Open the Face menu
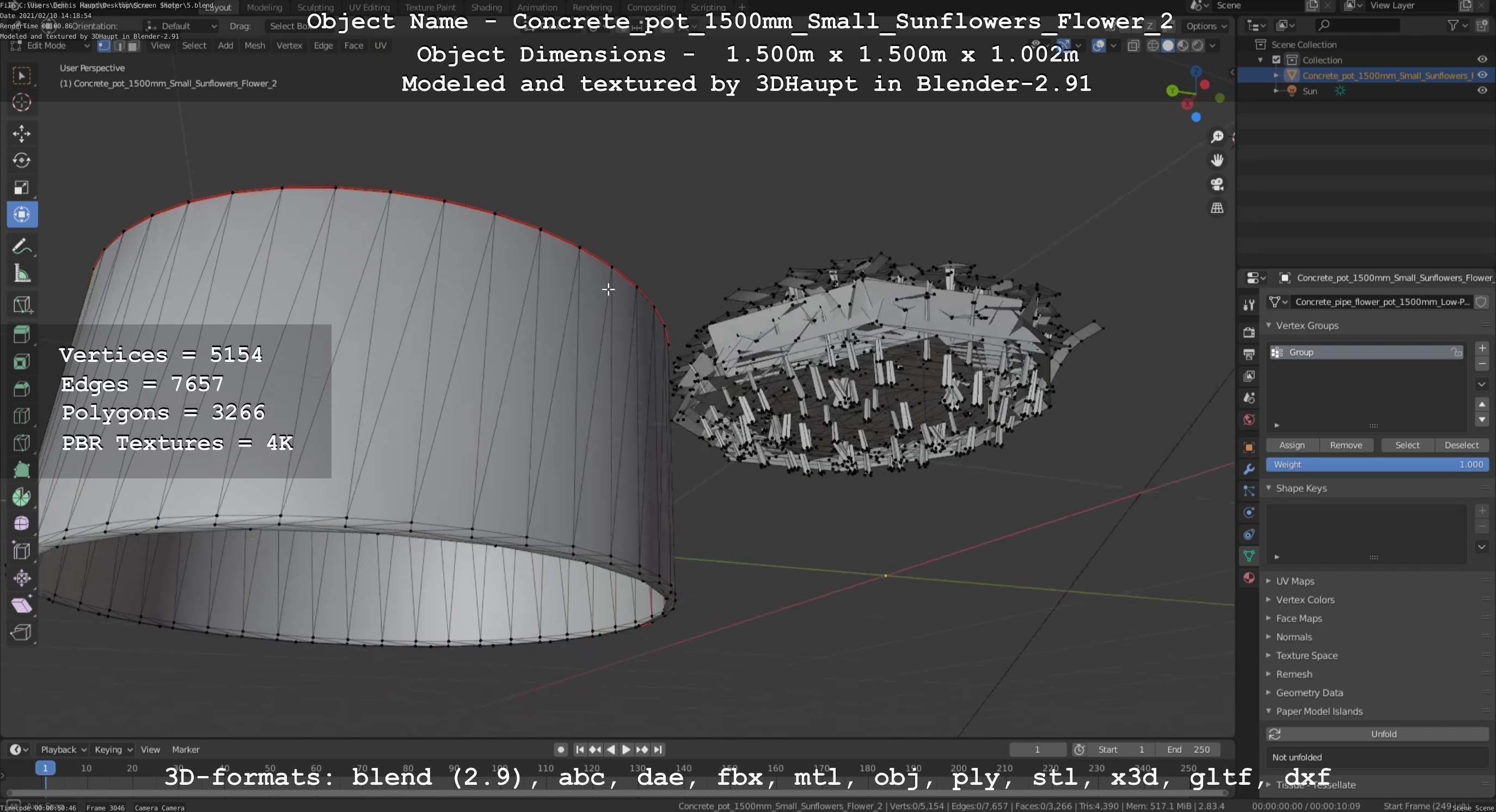The image size is (1496, 812). click(x=354, y=46)
